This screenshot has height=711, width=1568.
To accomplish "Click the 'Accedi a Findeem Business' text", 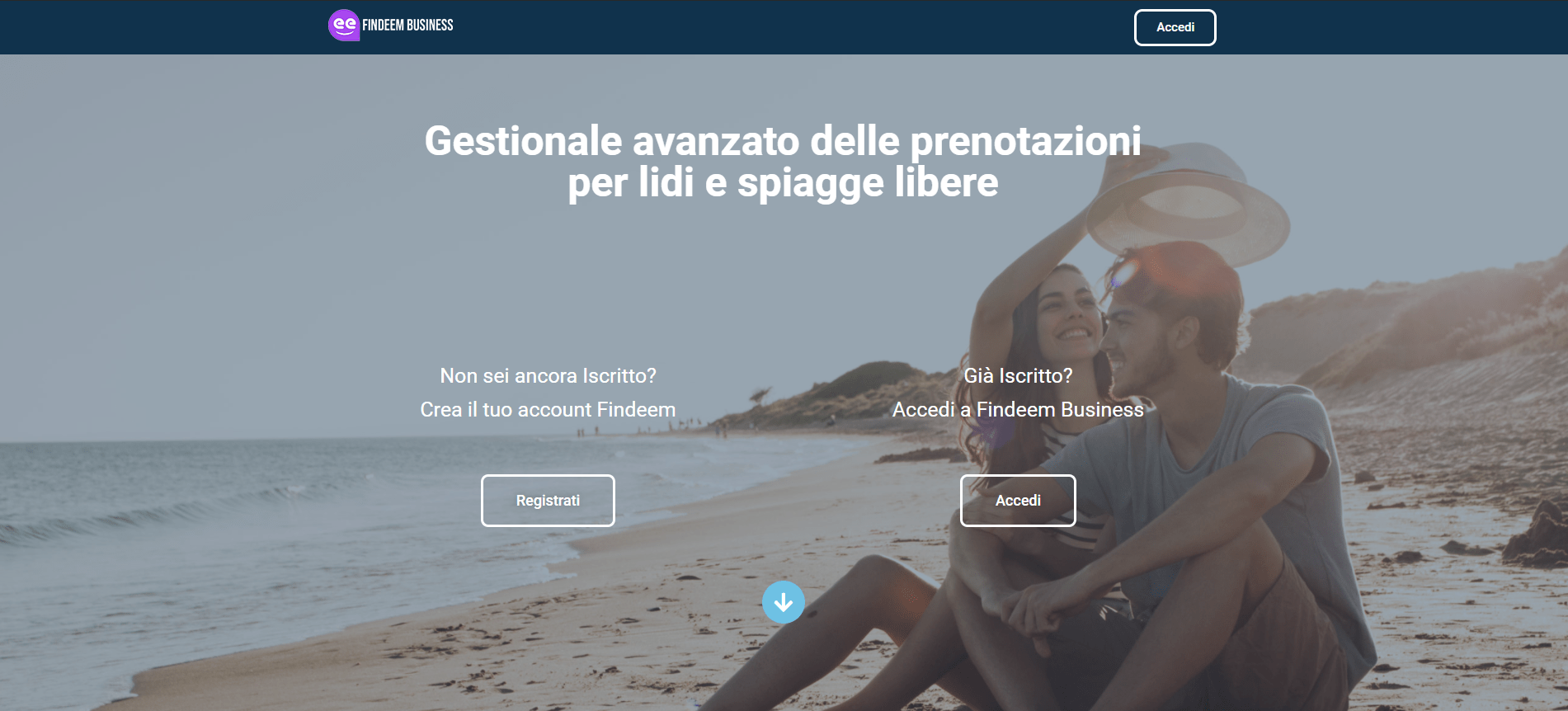I will pyautogui.click(x=1018, y=410).
